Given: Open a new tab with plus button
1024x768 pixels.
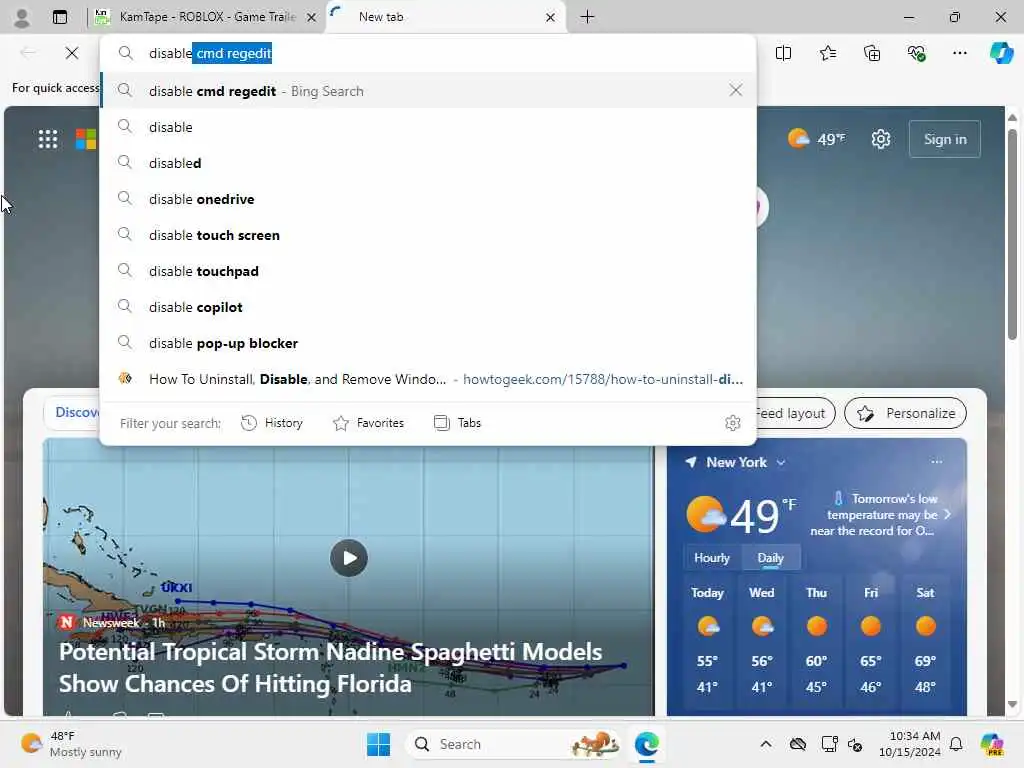Looking at the screenshot, I should pyautogui.click(x=587, y=17).
